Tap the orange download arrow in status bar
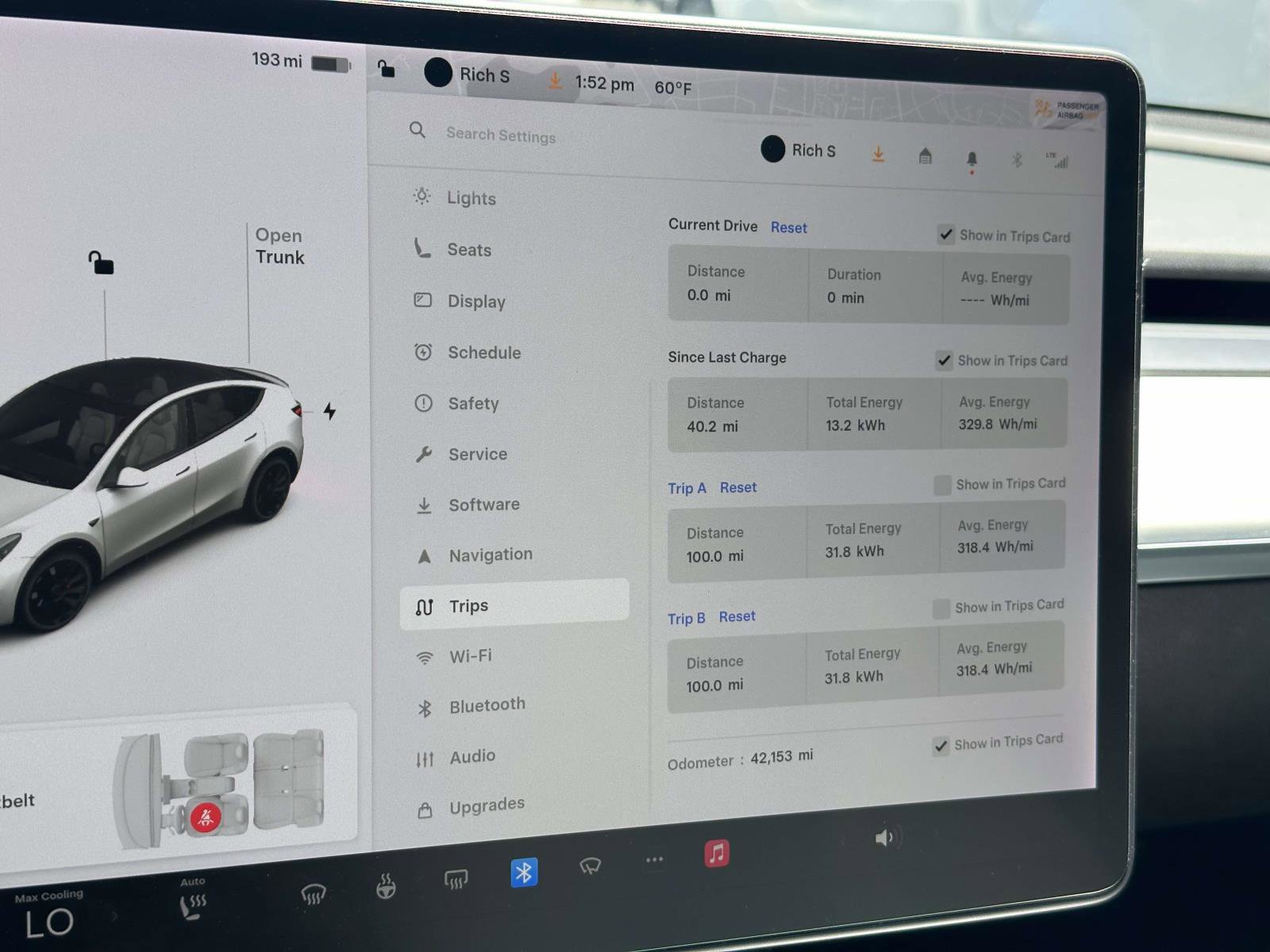Screen dimensions: 1270x952 coord(555,79)
